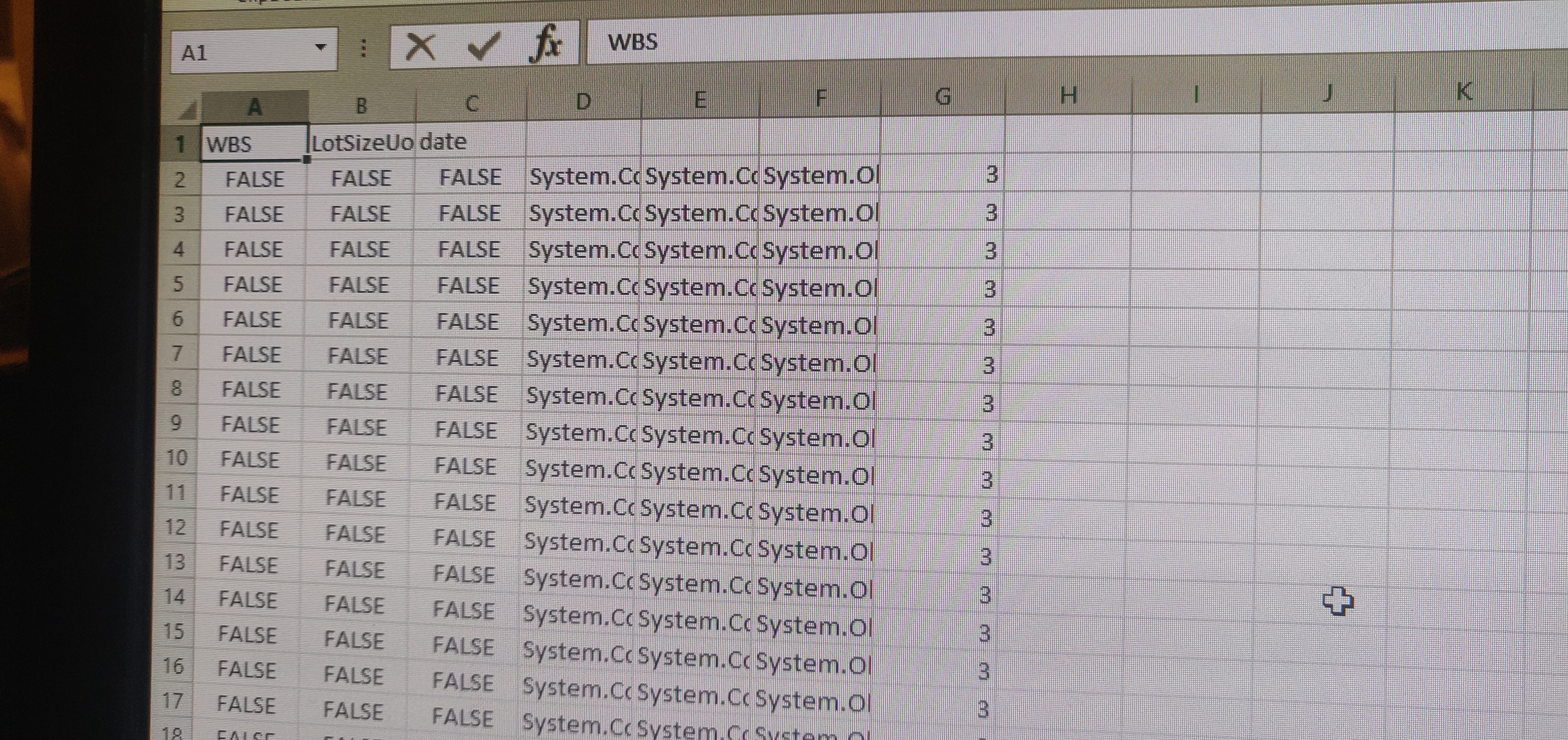Viewport: 1568px width, 740px height.
Task: Click System.Ol text in cell F11
Action: point(816,512)
